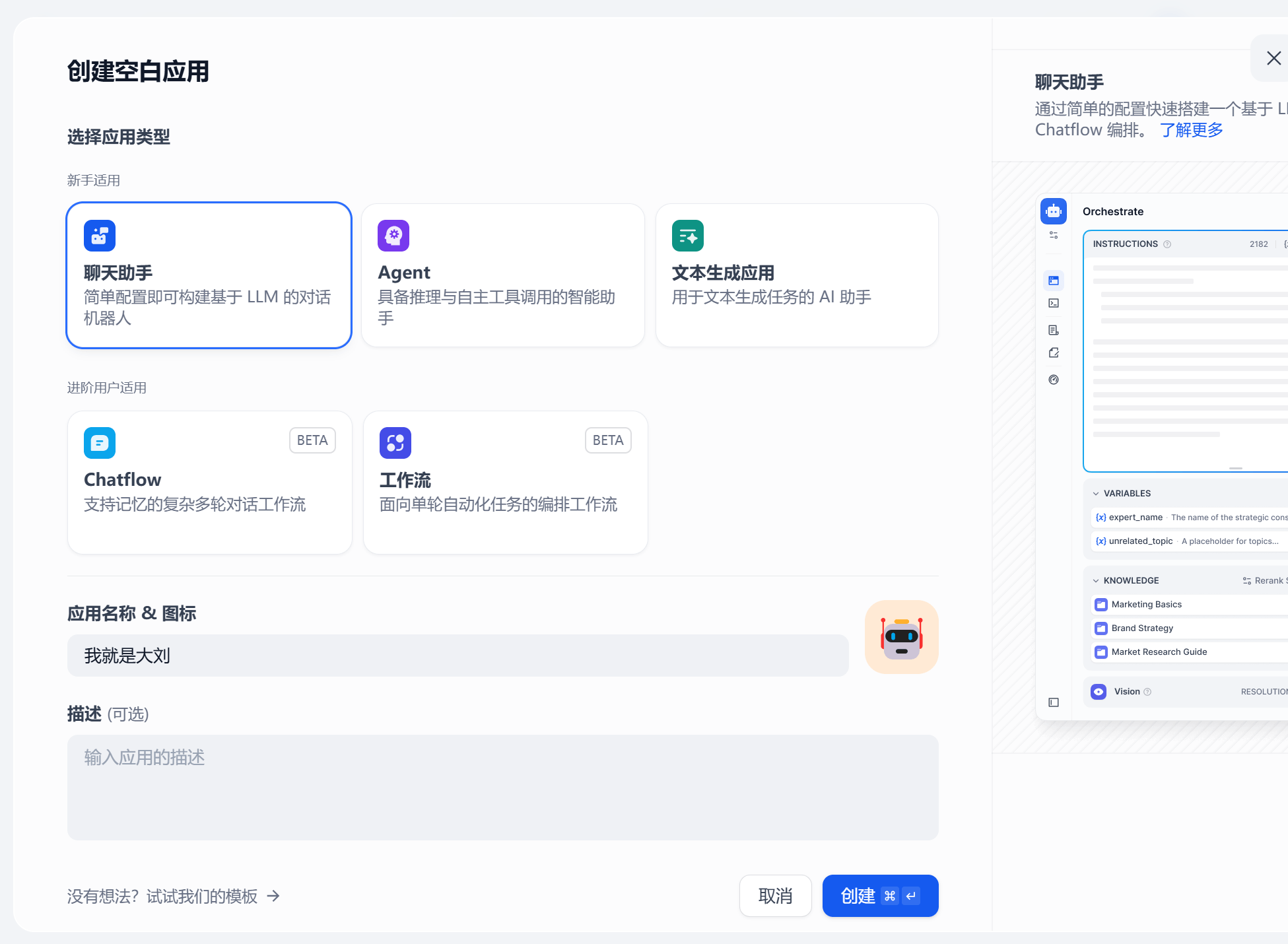1288x944 pixels.
Task: Collapse the VARIABLES section chevron
Action: pyautogui.click(x=1096, y=494)
